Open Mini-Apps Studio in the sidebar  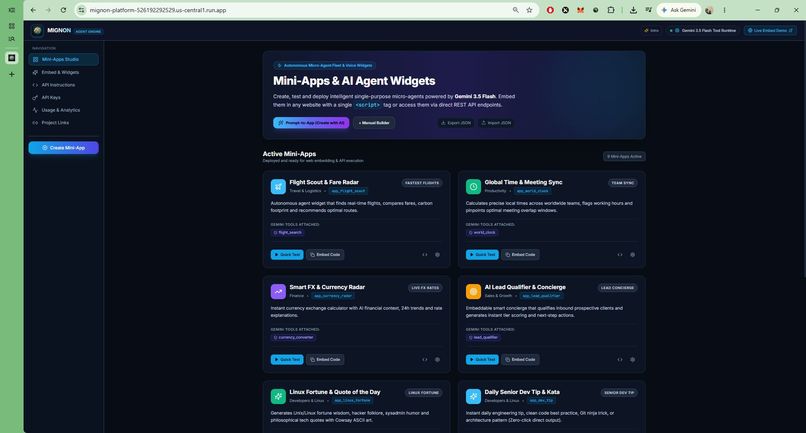point(64,59)
